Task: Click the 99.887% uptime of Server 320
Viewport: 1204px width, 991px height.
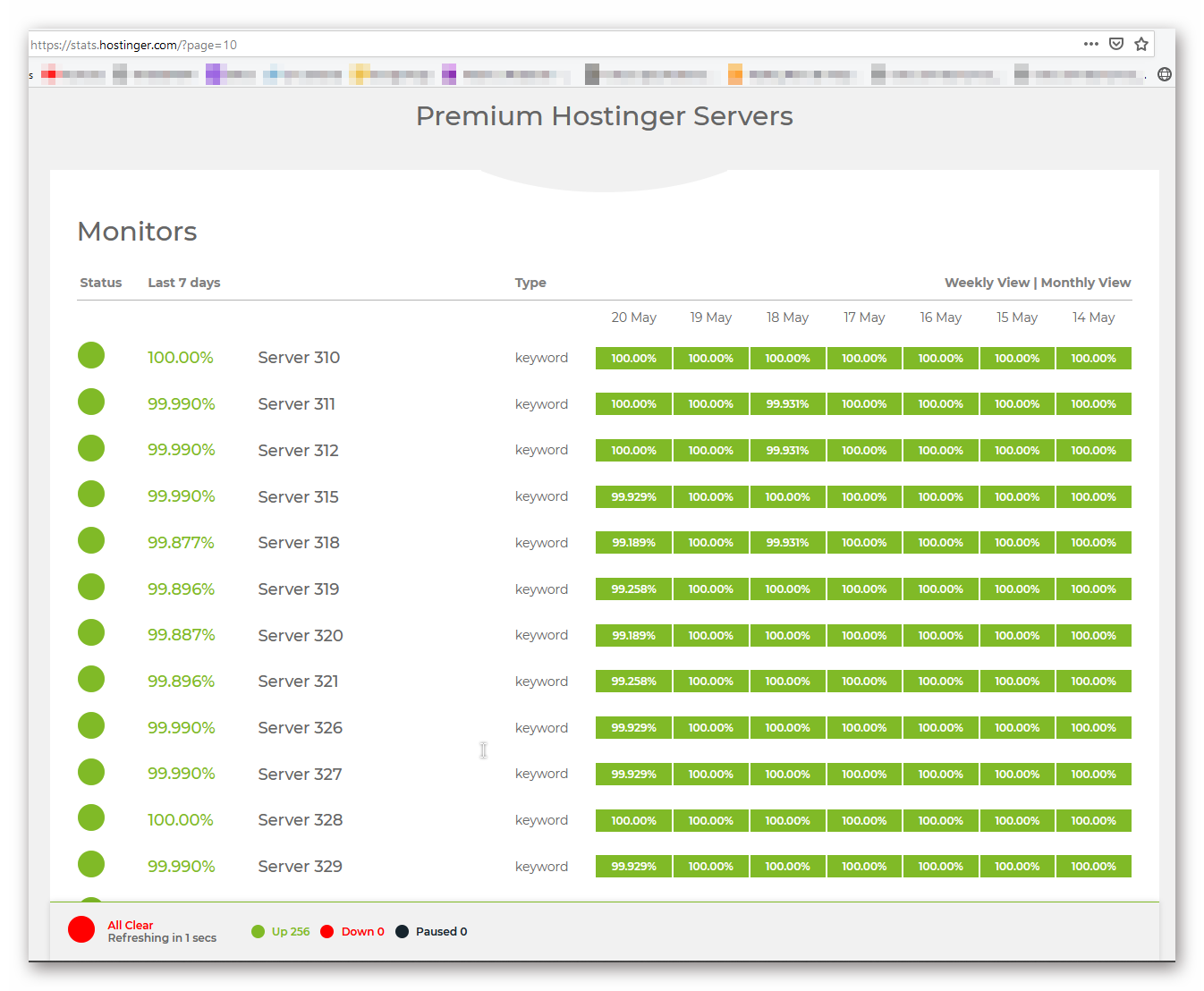Action: (x=182, y=635)
